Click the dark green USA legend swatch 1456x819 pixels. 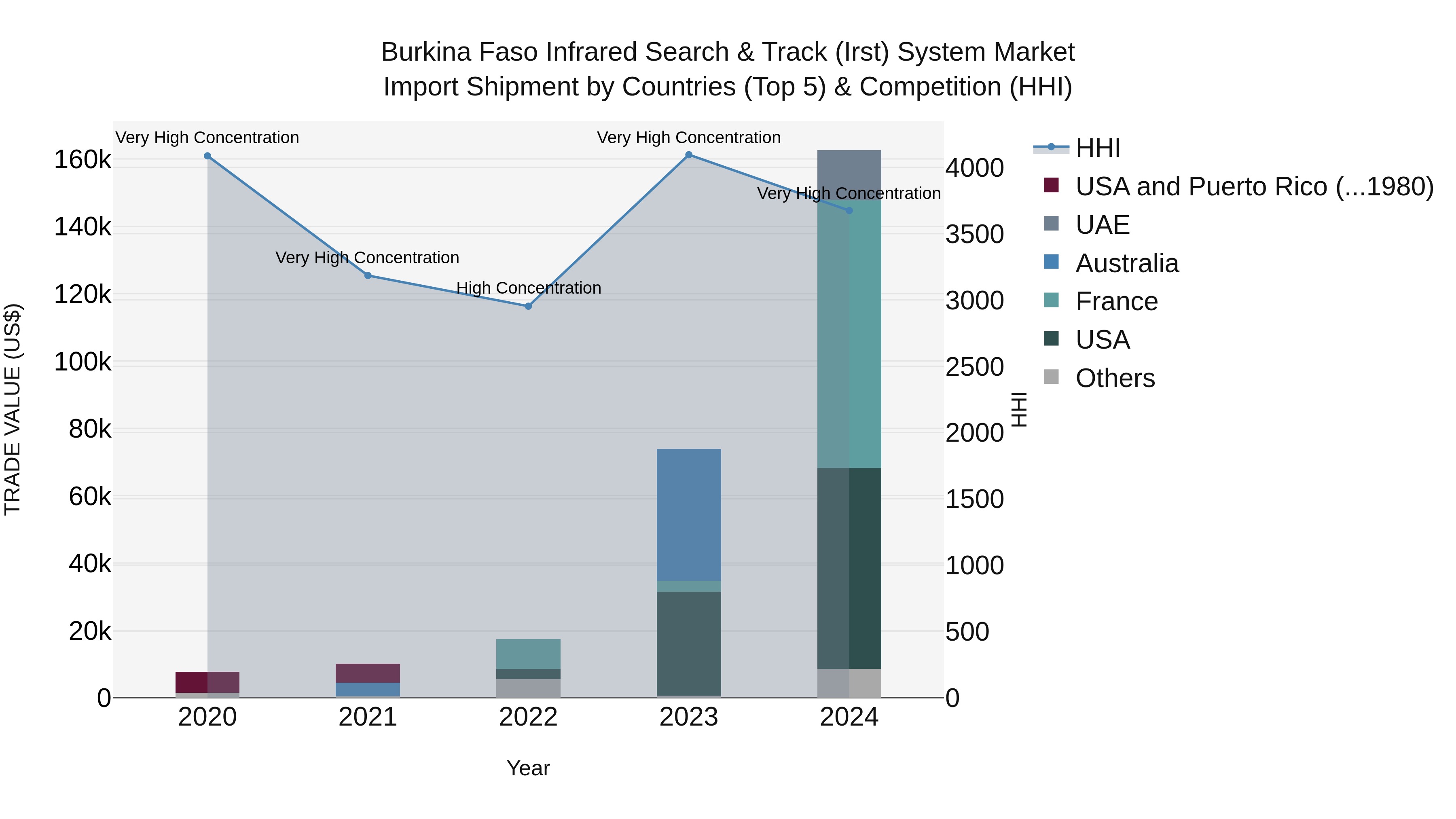tap(1051, 338)
